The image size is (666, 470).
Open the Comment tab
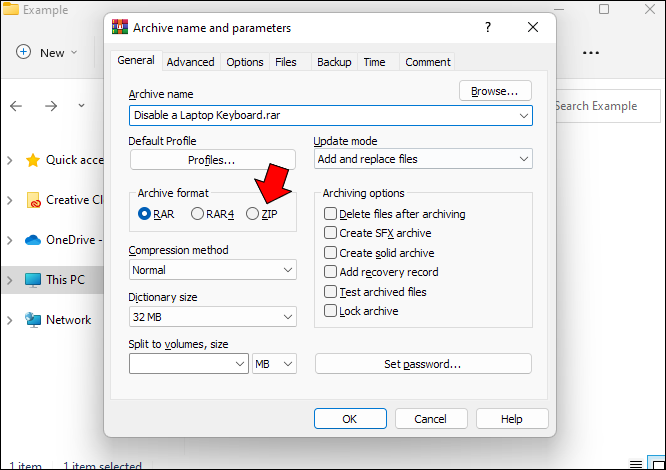click(427, 62)
